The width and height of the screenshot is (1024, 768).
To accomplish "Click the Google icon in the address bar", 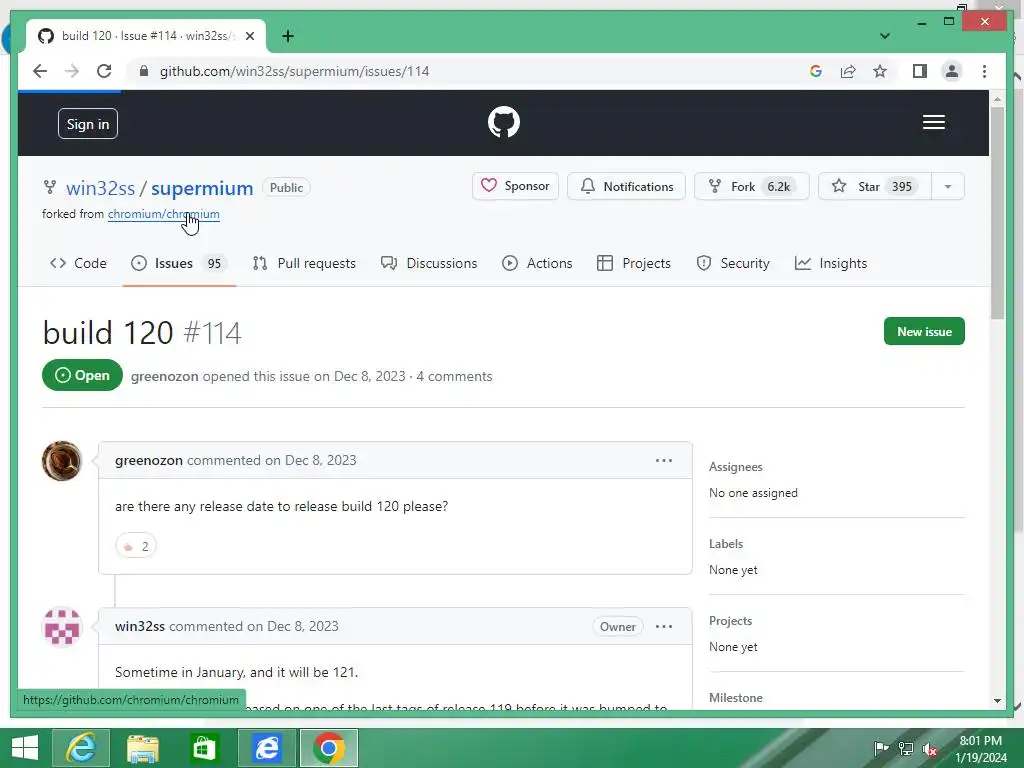I will point(816,71).
